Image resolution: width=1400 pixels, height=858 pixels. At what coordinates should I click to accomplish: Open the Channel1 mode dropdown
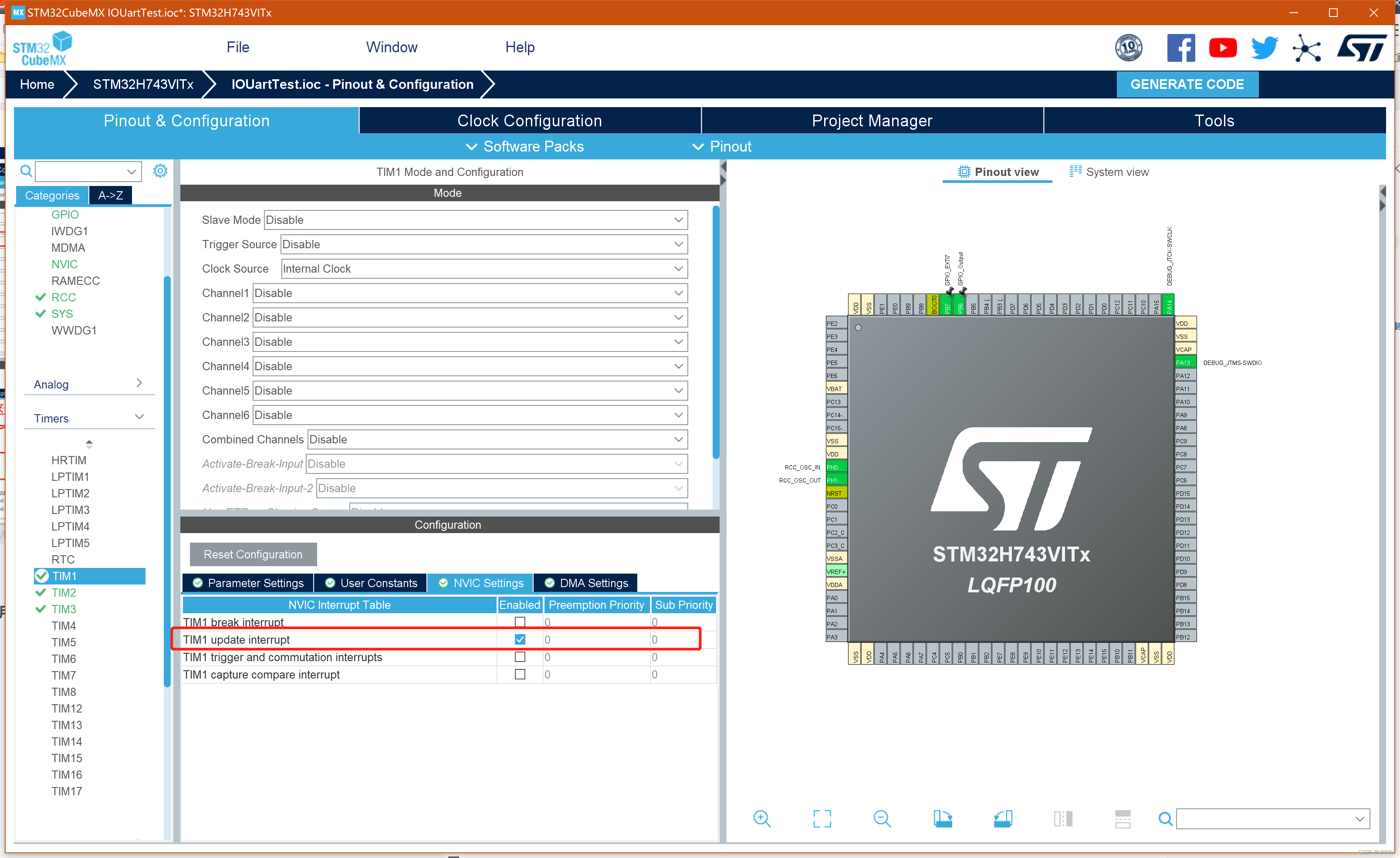[469, 293]
